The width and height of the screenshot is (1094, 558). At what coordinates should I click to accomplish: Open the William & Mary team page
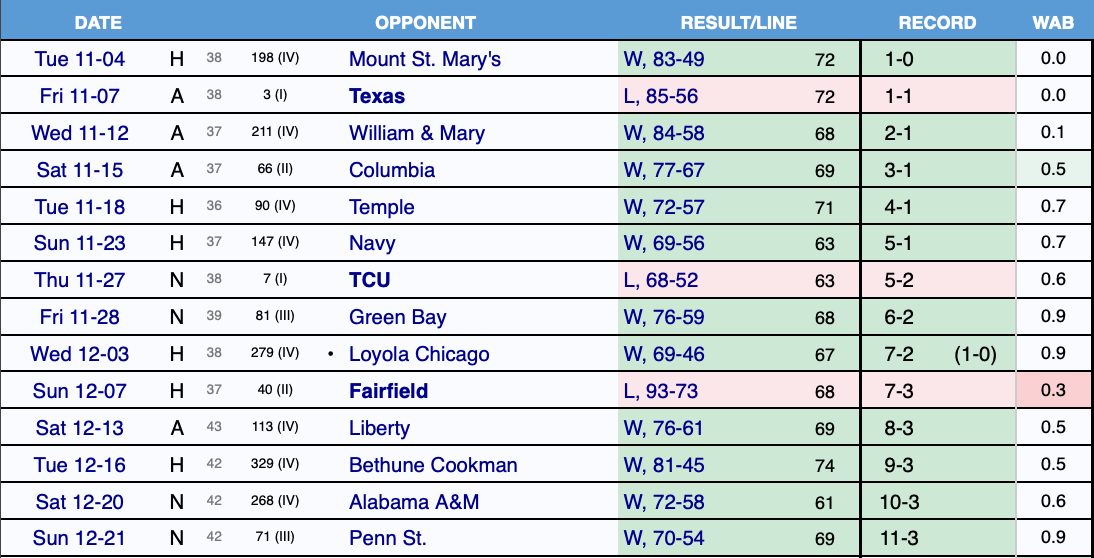pyautogui.click(x=417, y=133)
